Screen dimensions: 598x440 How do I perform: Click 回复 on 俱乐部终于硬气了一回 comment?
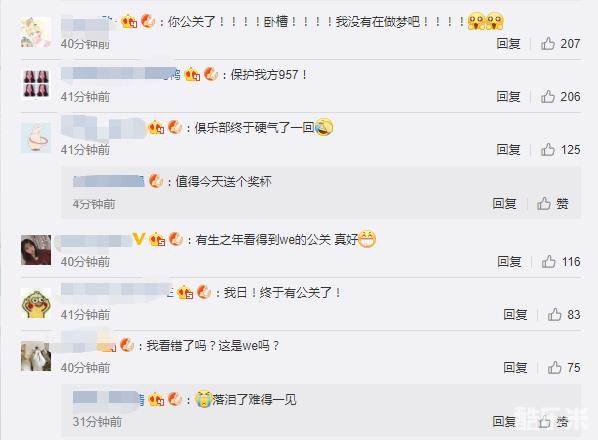(x=508, y=149)
